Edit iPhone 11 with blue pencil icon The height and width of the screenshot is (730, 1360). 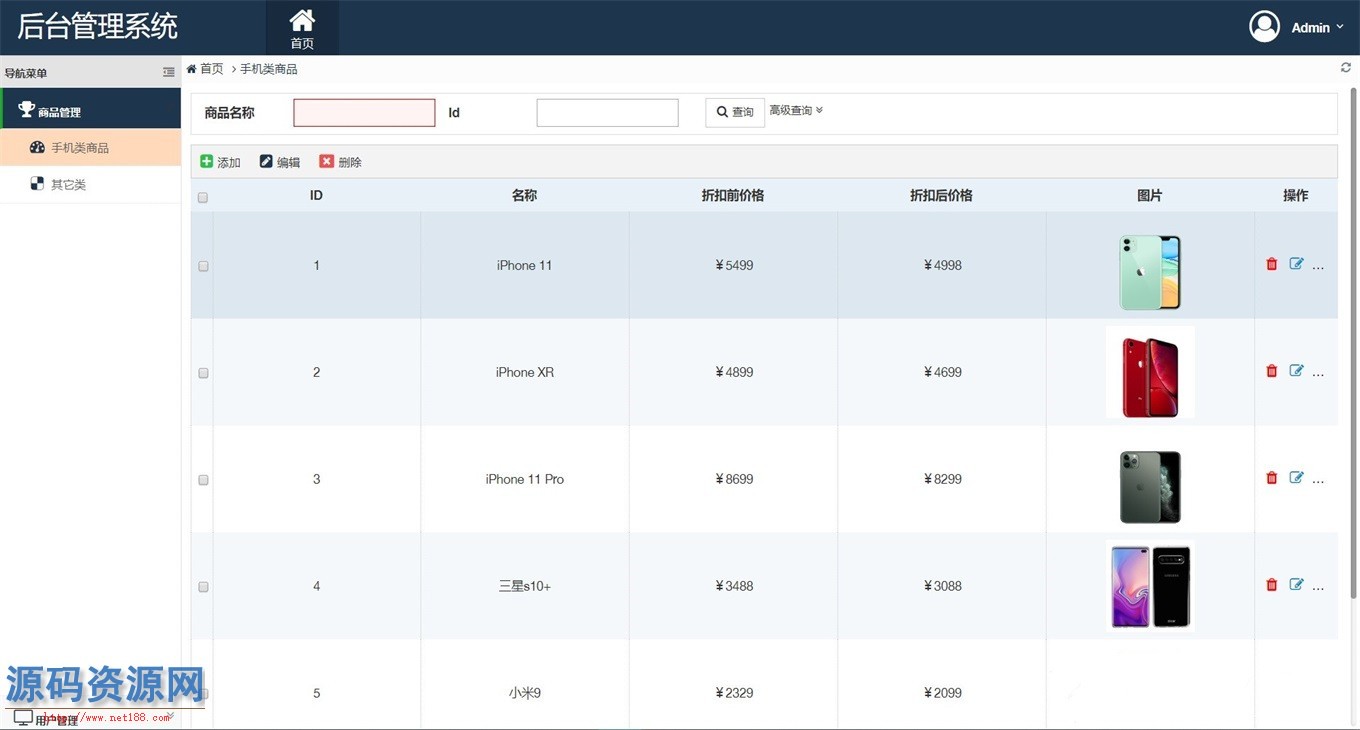pyautogui.click(x=1296, y=264)
